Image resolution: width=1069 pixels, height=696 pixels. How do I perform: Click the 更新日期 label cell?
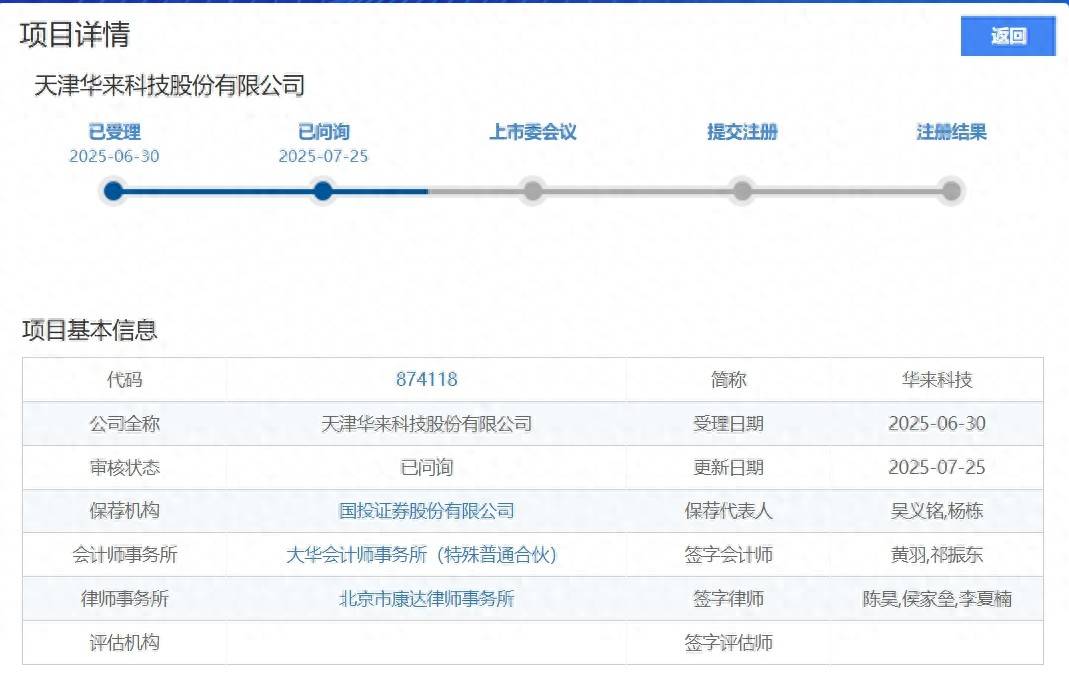tap(729, 468)
